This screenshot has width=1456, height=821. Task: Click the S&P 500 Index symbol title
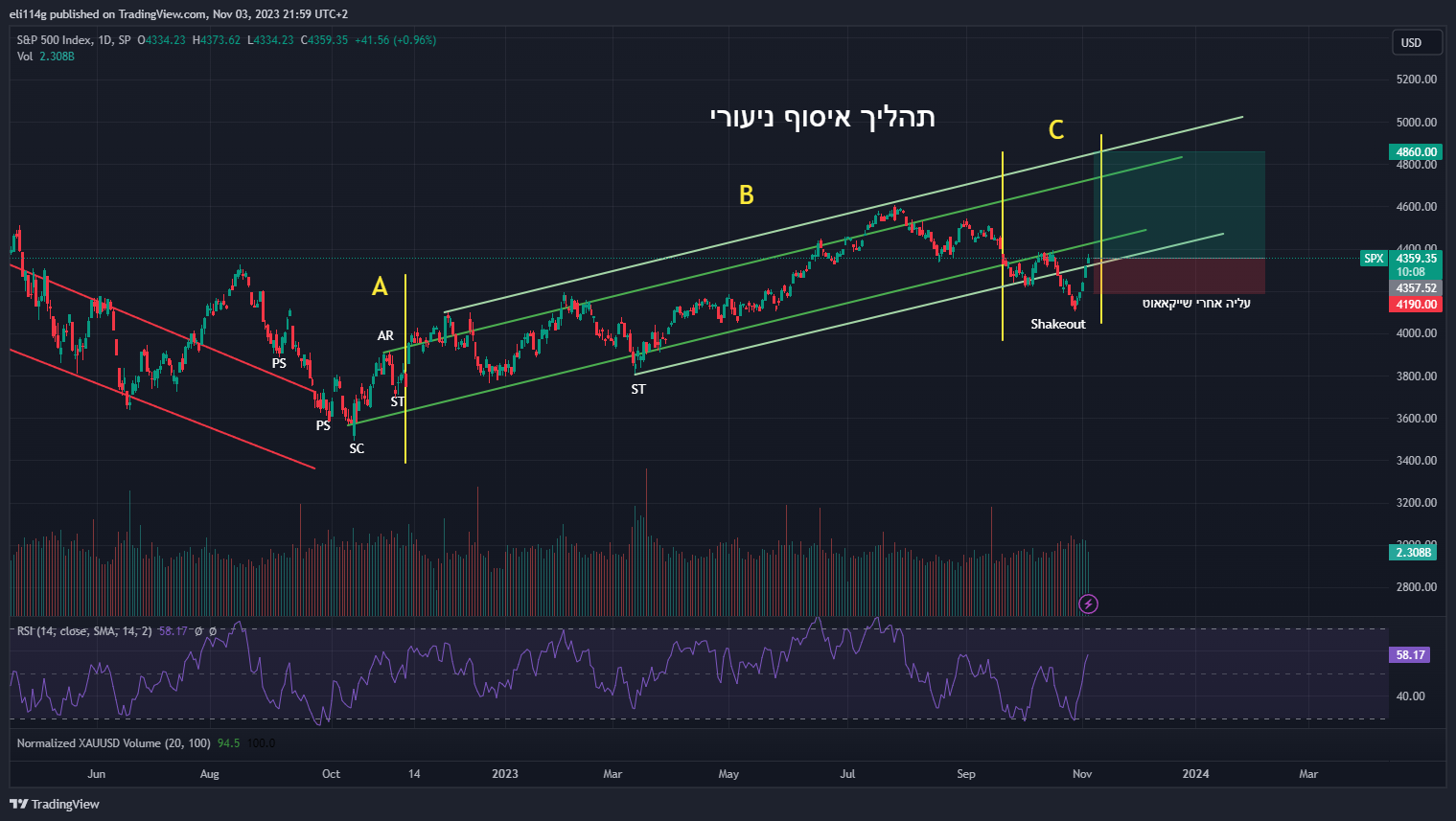click(x=55, y=40)
